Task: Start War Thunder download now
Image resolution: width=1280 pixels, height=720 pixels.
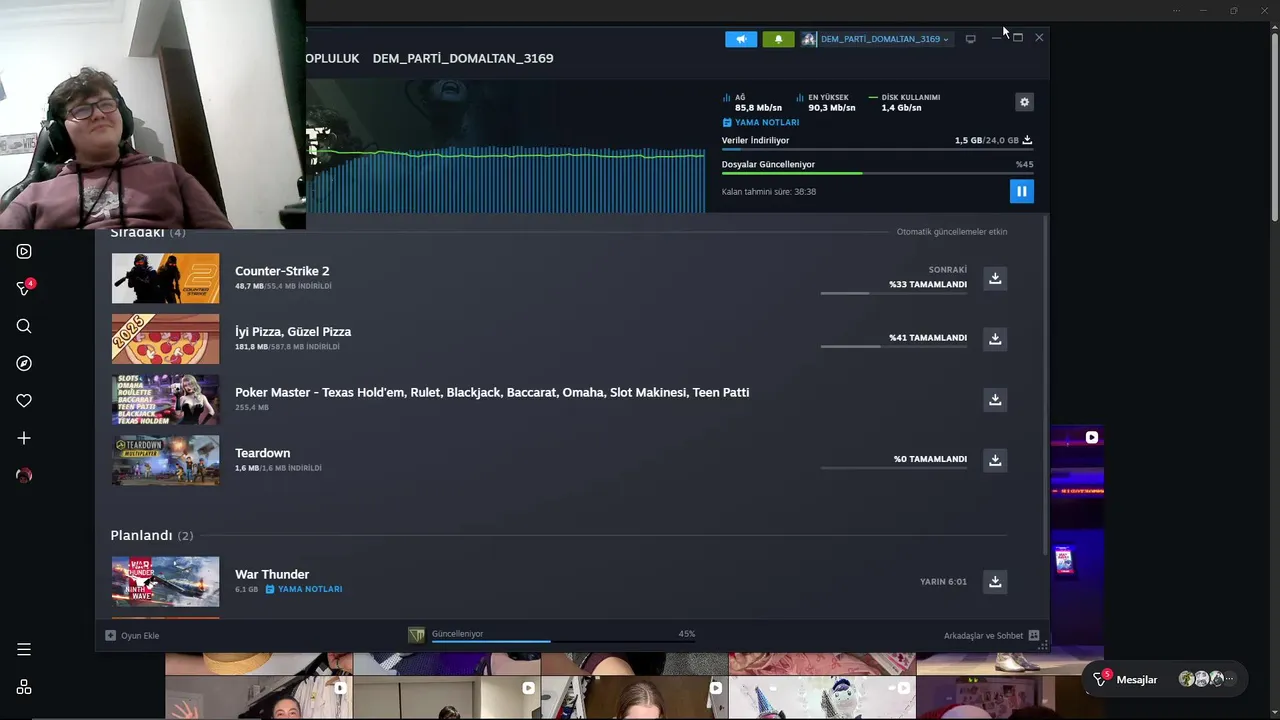Action: coord(995,581)
